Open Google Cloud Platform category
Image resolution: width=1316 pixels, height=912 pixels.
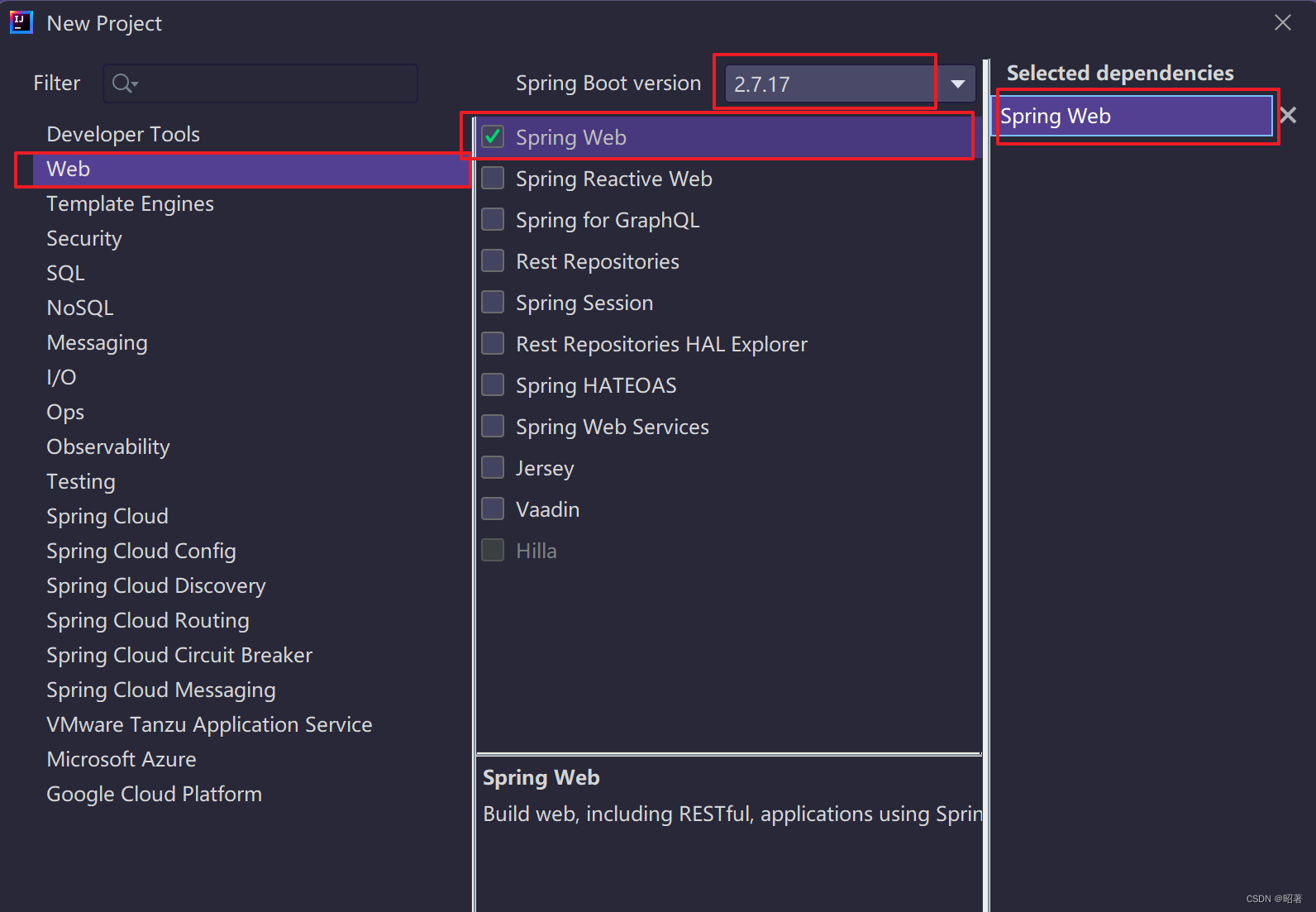(x=154, y=794)
